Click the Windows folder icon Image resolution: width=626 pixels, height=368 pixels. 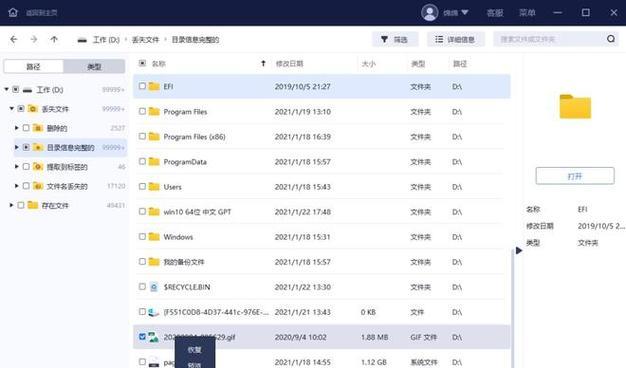pyautogui.click(x=154, y=237)
